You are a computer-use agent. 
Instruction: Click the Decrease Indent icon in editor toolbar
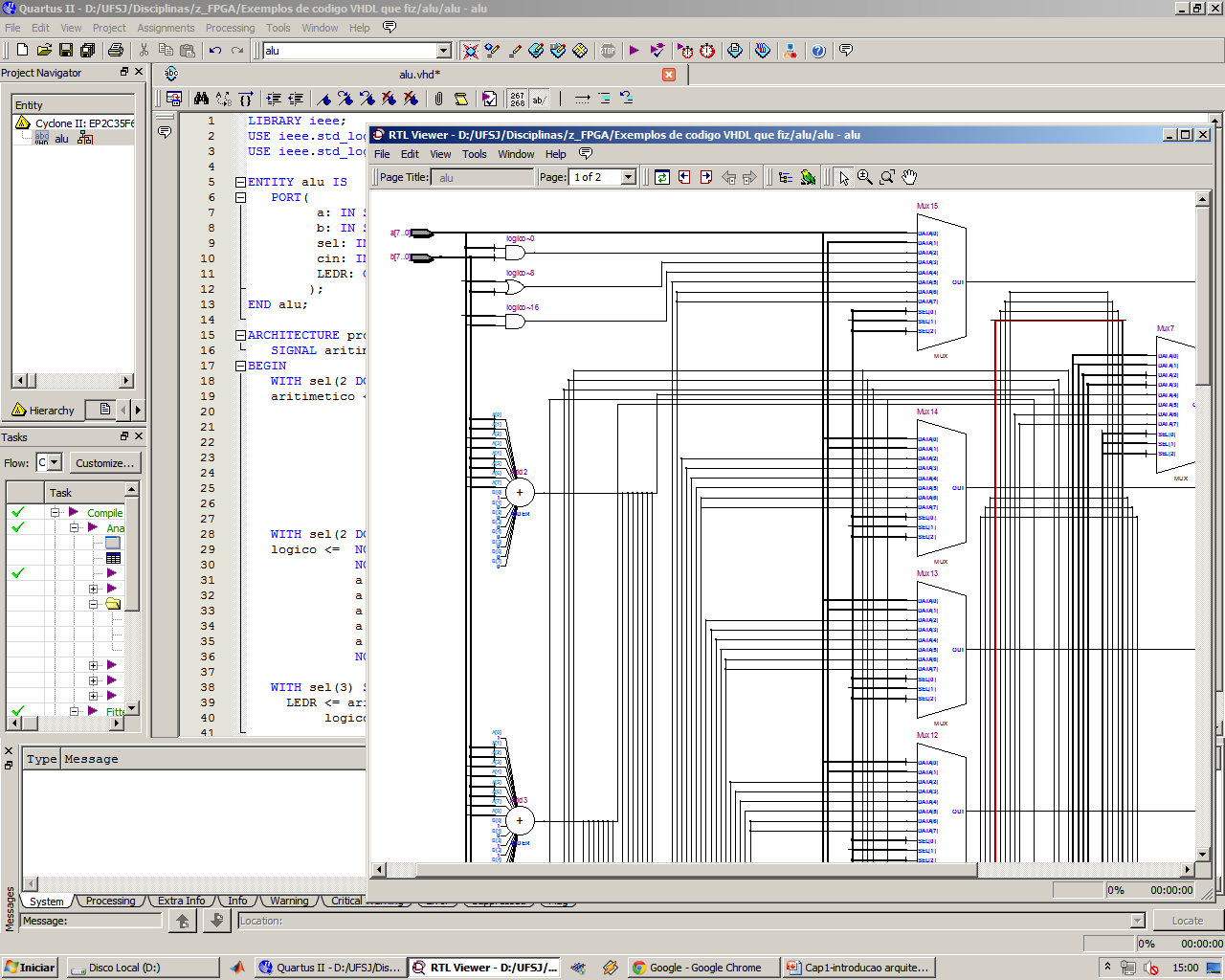pyautogui.click(x=296, y=99)
